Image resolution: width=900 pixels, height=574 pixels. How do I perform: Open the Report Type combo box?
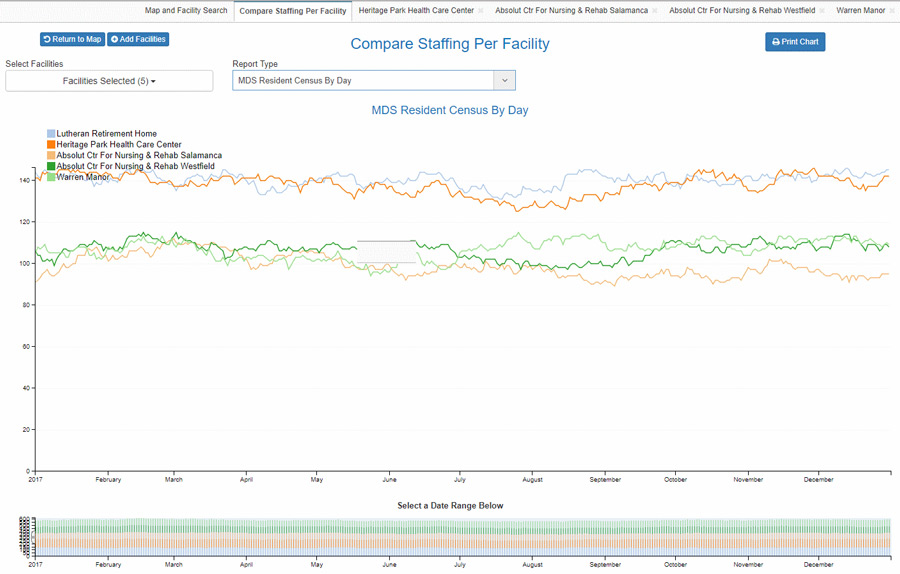(x=374, y=80)
